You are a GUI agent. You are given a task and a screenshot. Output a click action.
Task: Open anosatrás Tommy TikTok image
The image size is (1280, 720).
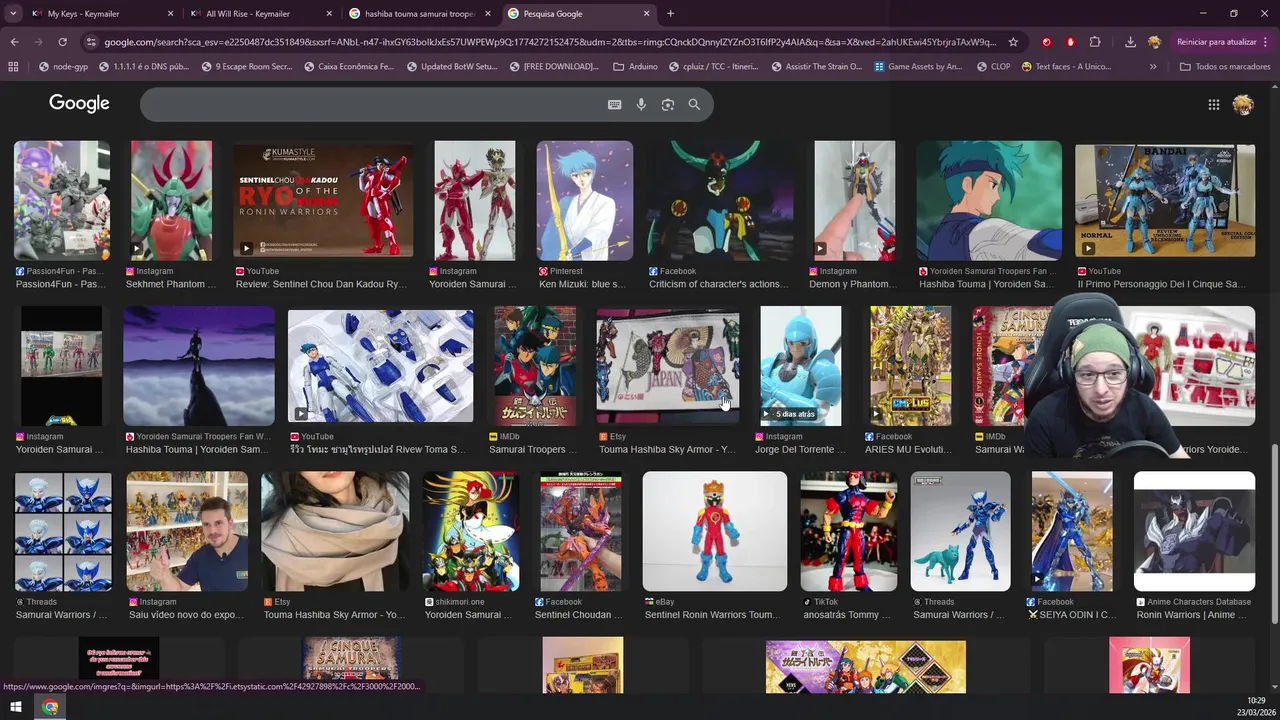point(849,531)
